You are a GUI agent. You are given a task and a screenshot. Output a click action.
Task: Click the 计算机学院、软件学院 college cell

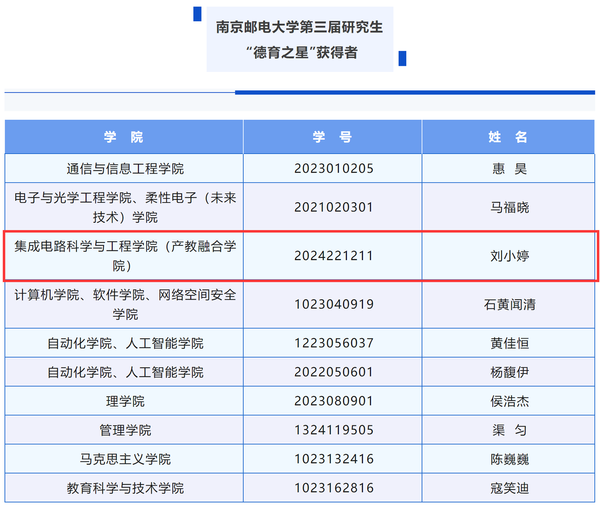[125, 304]
